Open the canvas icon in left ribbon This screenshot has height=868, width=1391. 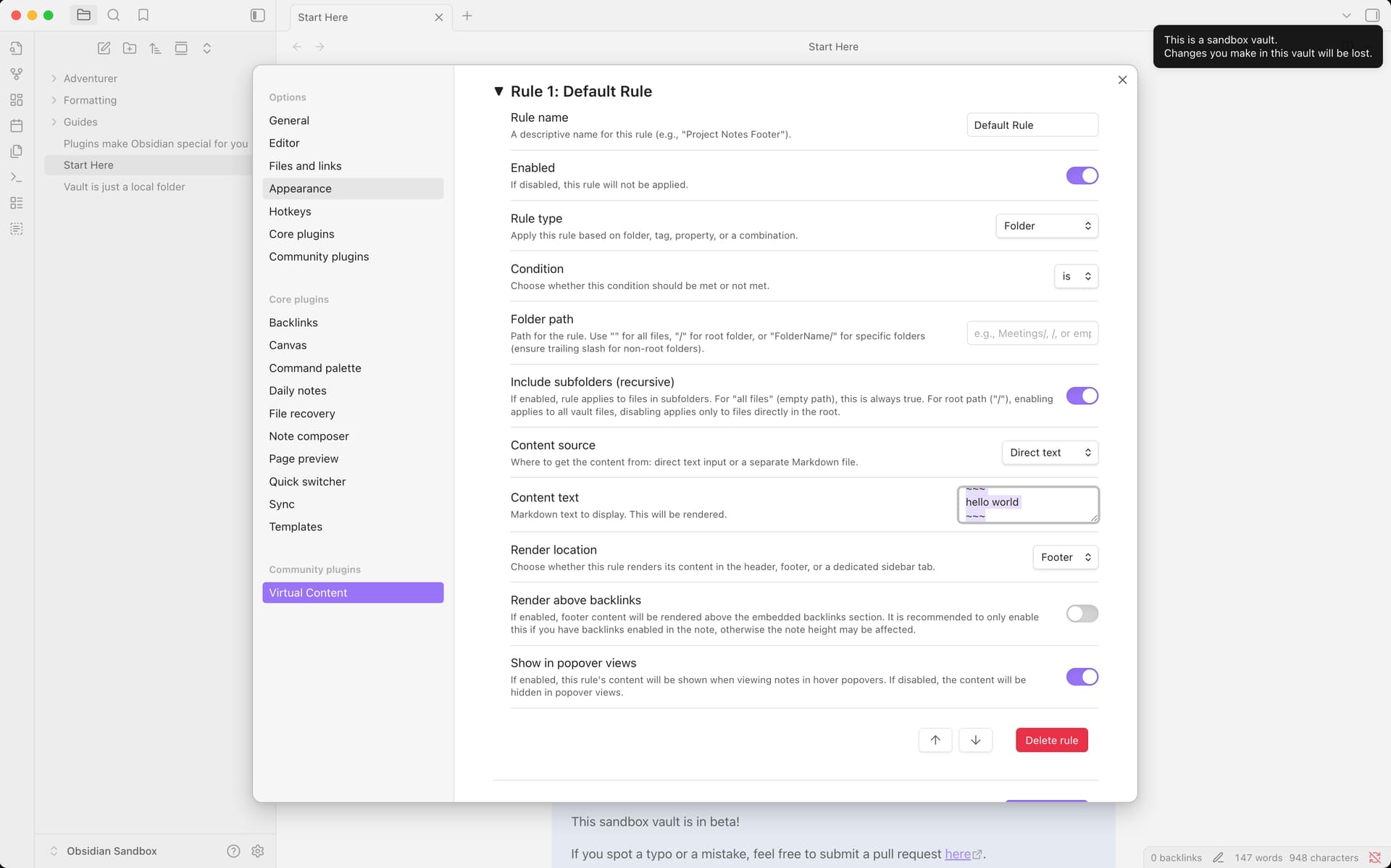(x=17, y=100)
